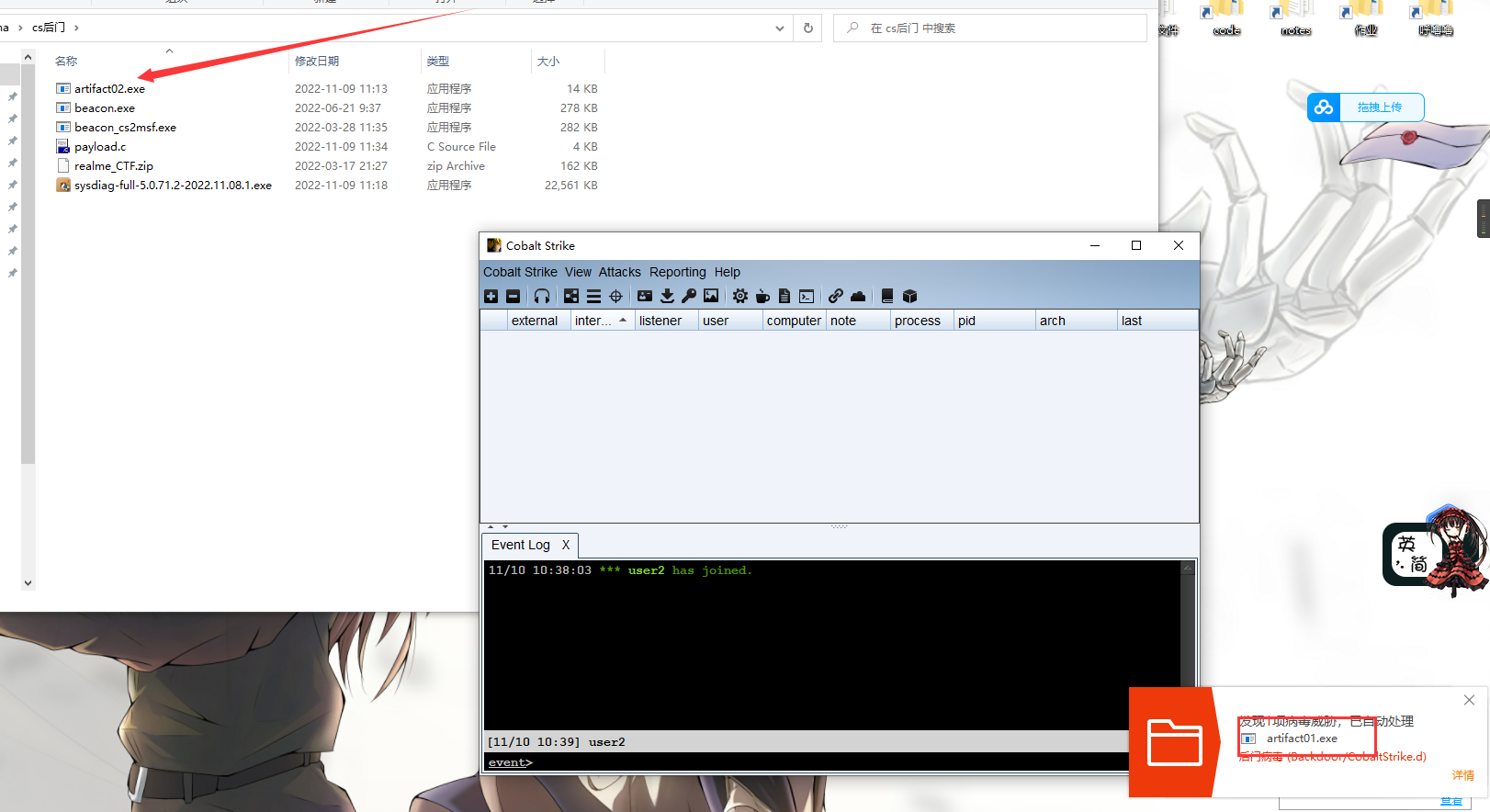Viewport: 1490px width, 812px height.
Task: Click the chevron after cs后门 in breadcrumb
Action: [76, 28]
